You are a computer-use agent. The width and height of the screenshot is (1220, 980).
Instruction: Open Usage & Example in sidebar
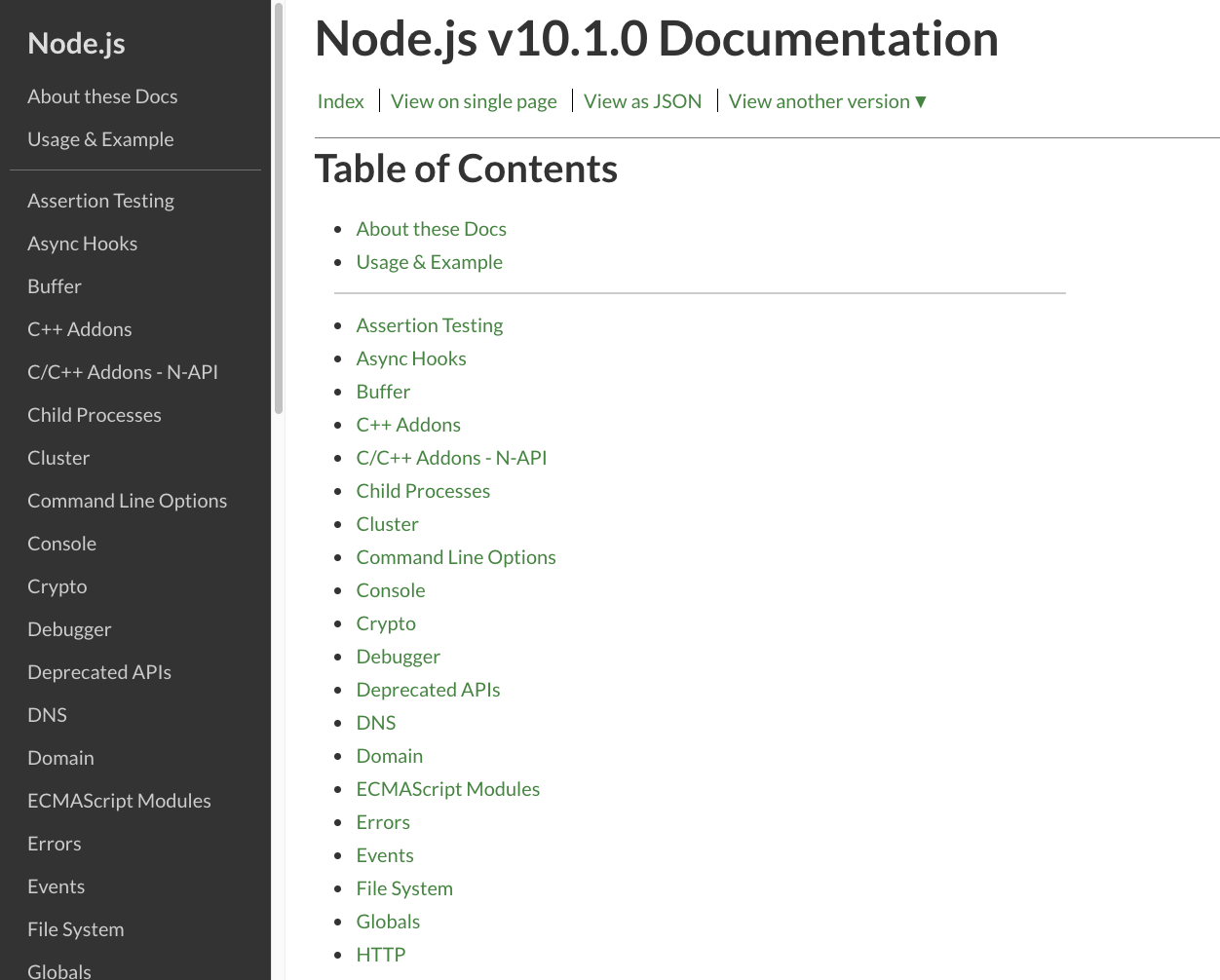[x=100, y=139]
